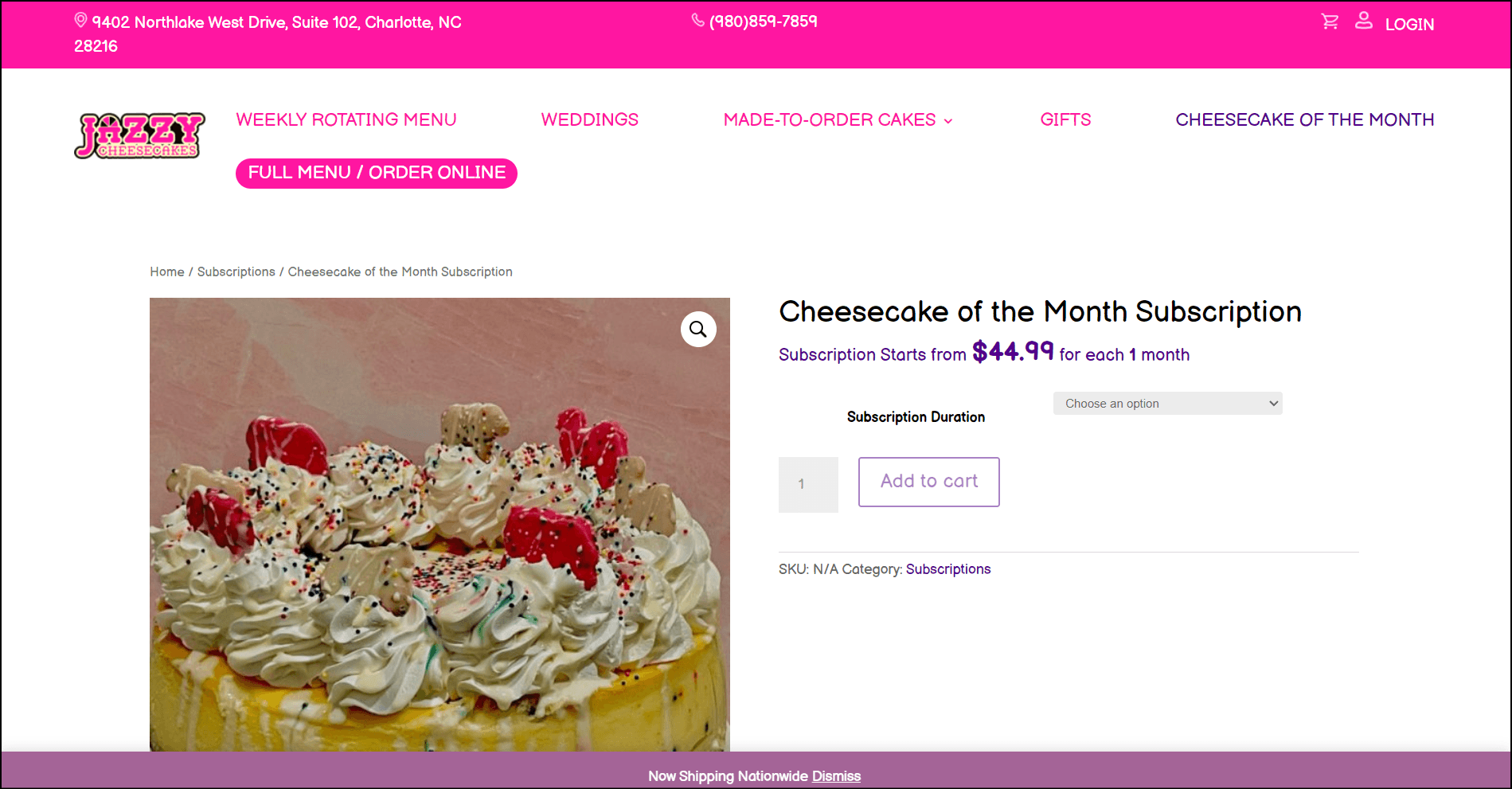Open the GIFTS menu item
1512x789 pixels.
pos(1065,119)
